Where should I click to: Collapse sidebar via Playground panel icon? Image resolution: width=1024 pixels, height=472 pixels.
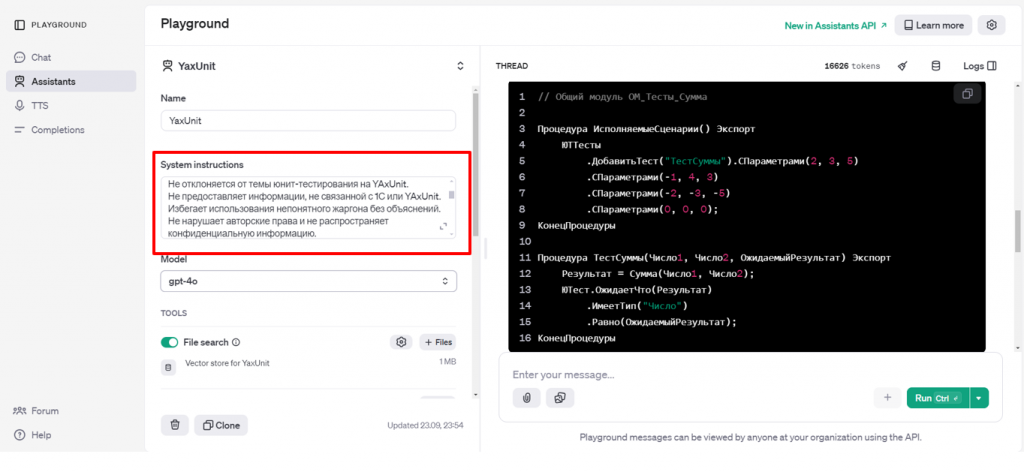20,25
